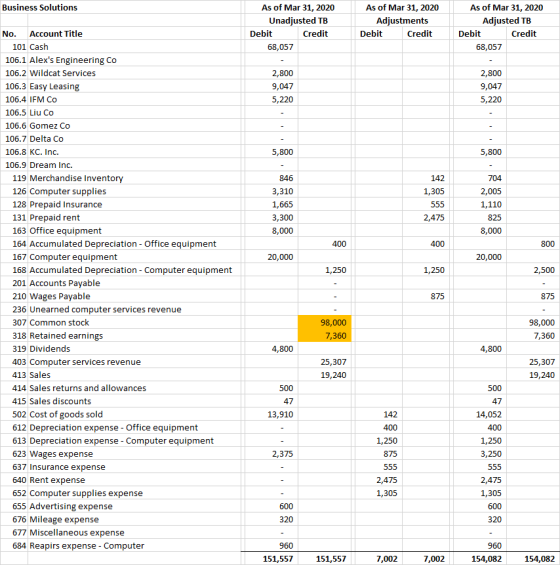Click the 'Account Title' column header
The image size is (560, 565).
click(x=56, y=34)
